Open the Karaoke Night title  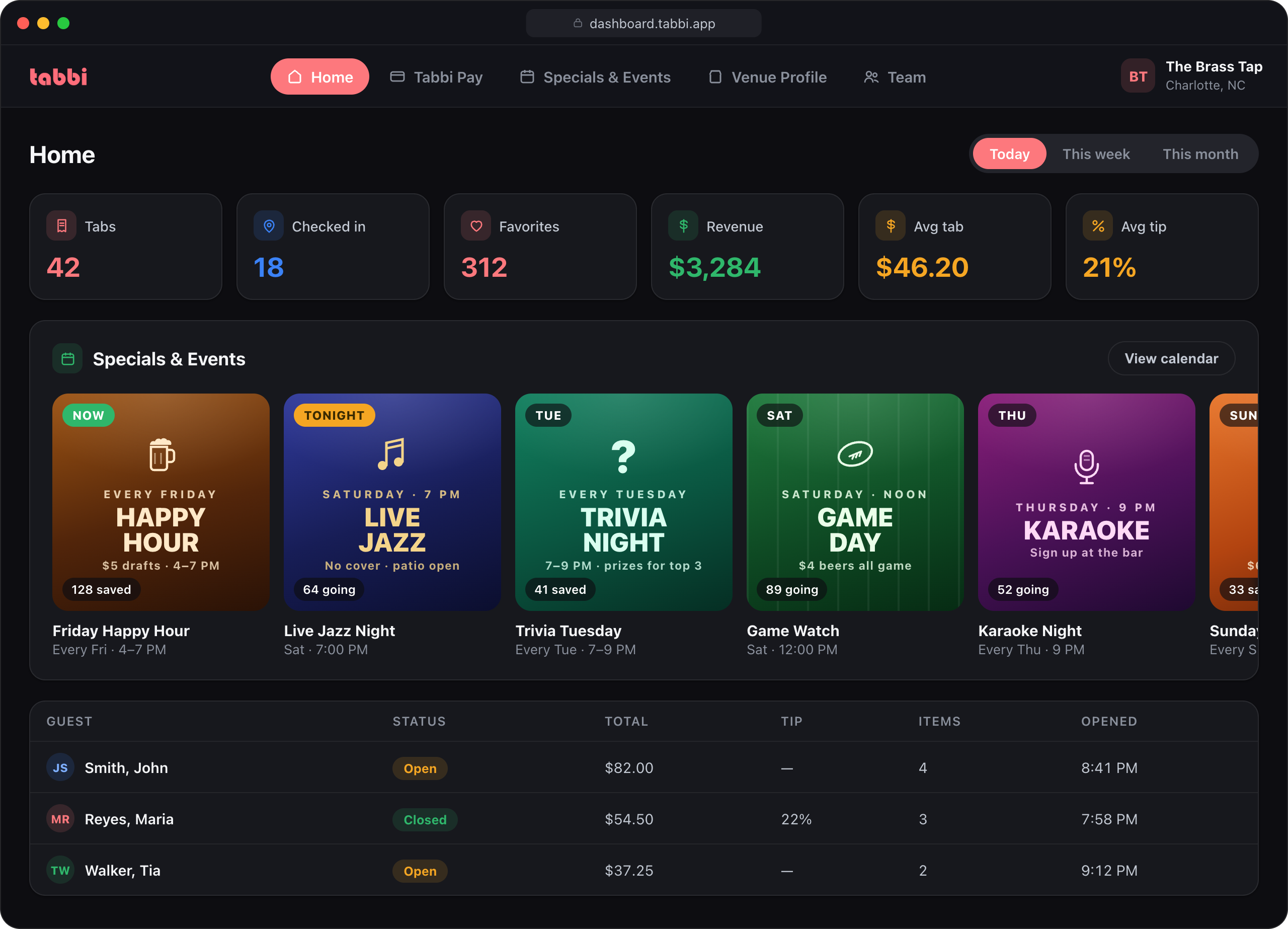[x=1029, y=631]
